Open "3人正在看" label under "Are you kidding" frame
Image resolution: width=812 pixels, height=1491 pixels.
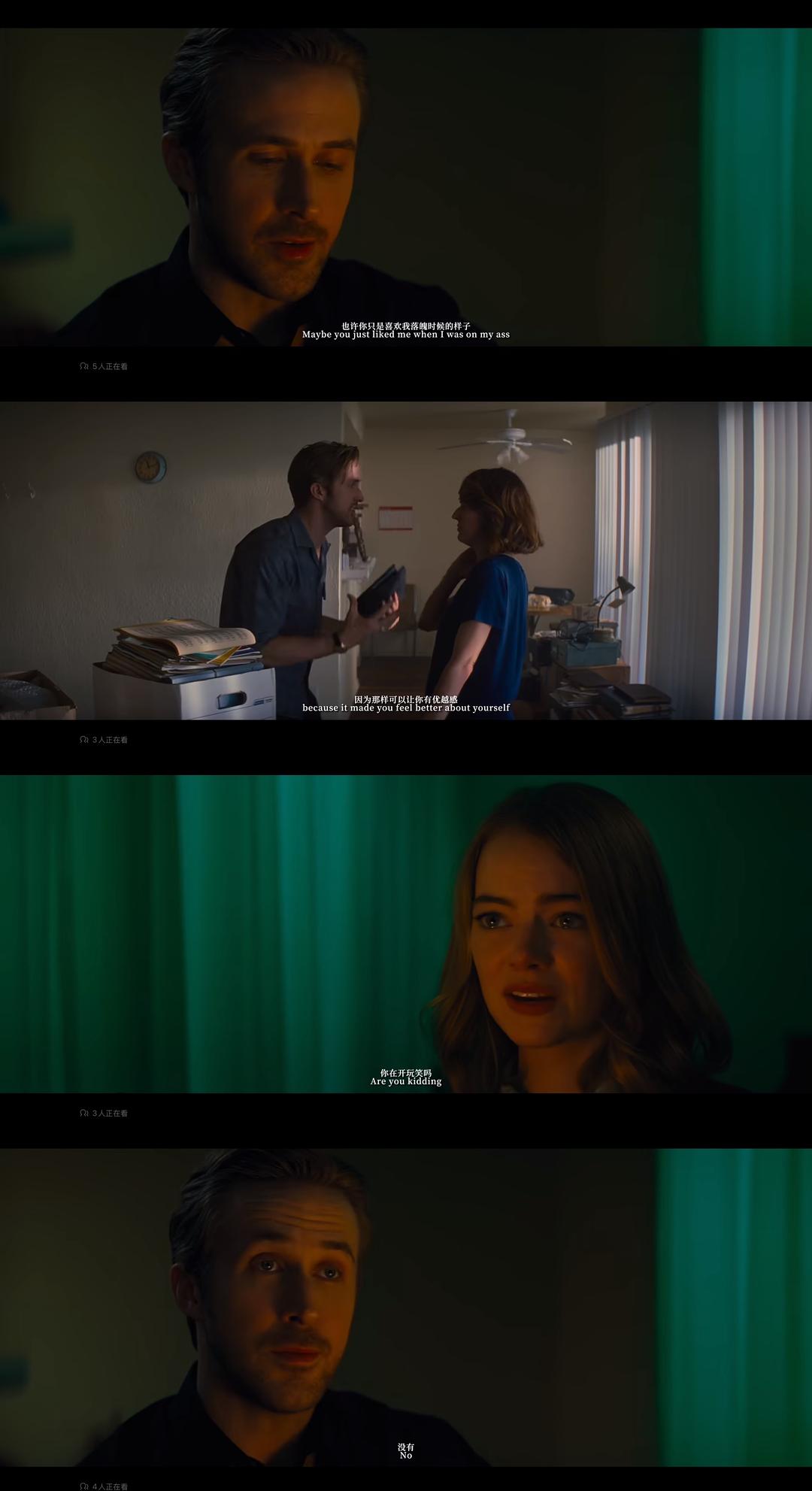[x=110, y=1113]
